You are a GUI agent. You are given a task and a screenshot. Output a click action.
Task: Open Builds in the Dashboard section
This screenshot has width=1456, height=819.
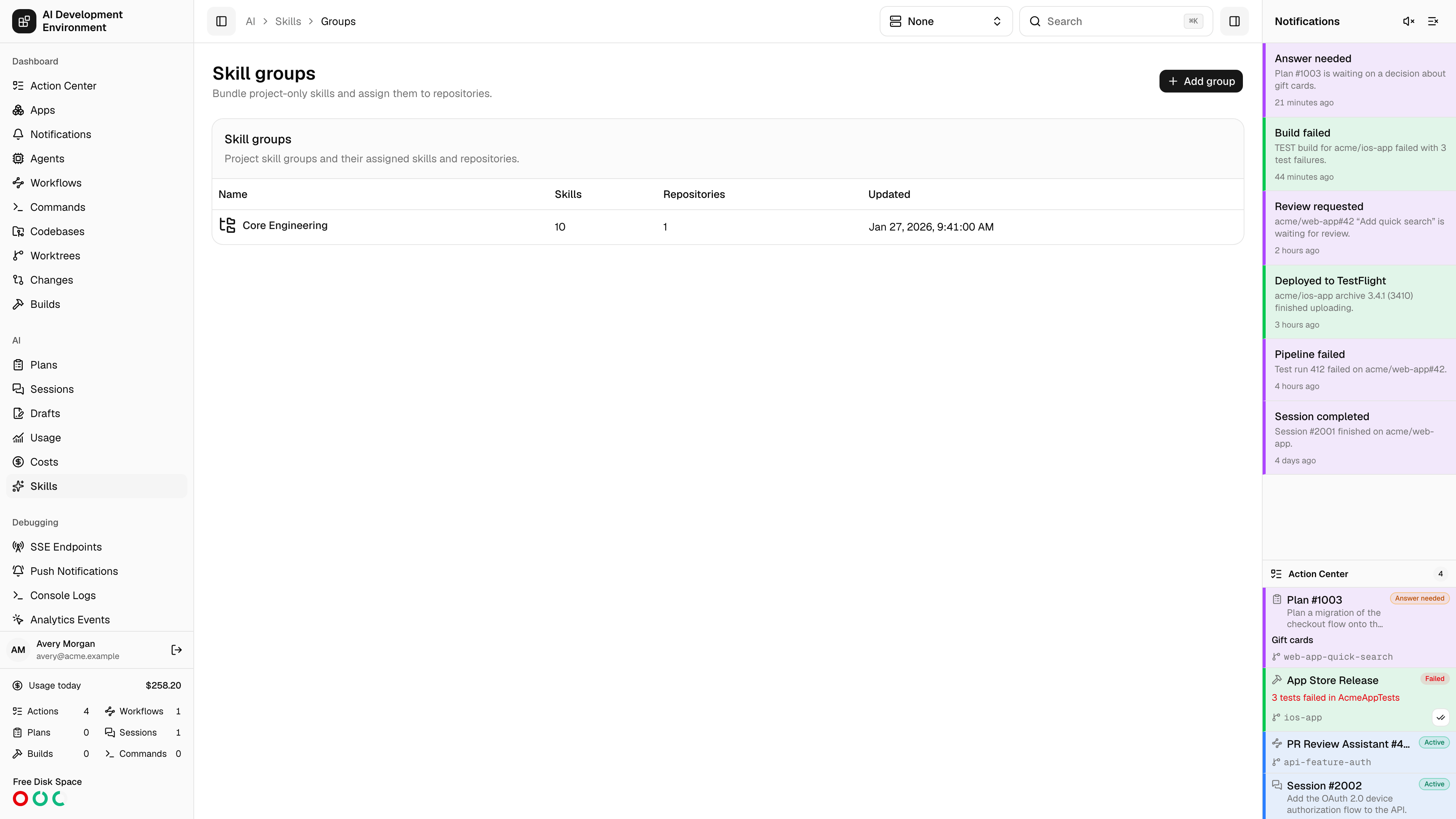(97, 304)
